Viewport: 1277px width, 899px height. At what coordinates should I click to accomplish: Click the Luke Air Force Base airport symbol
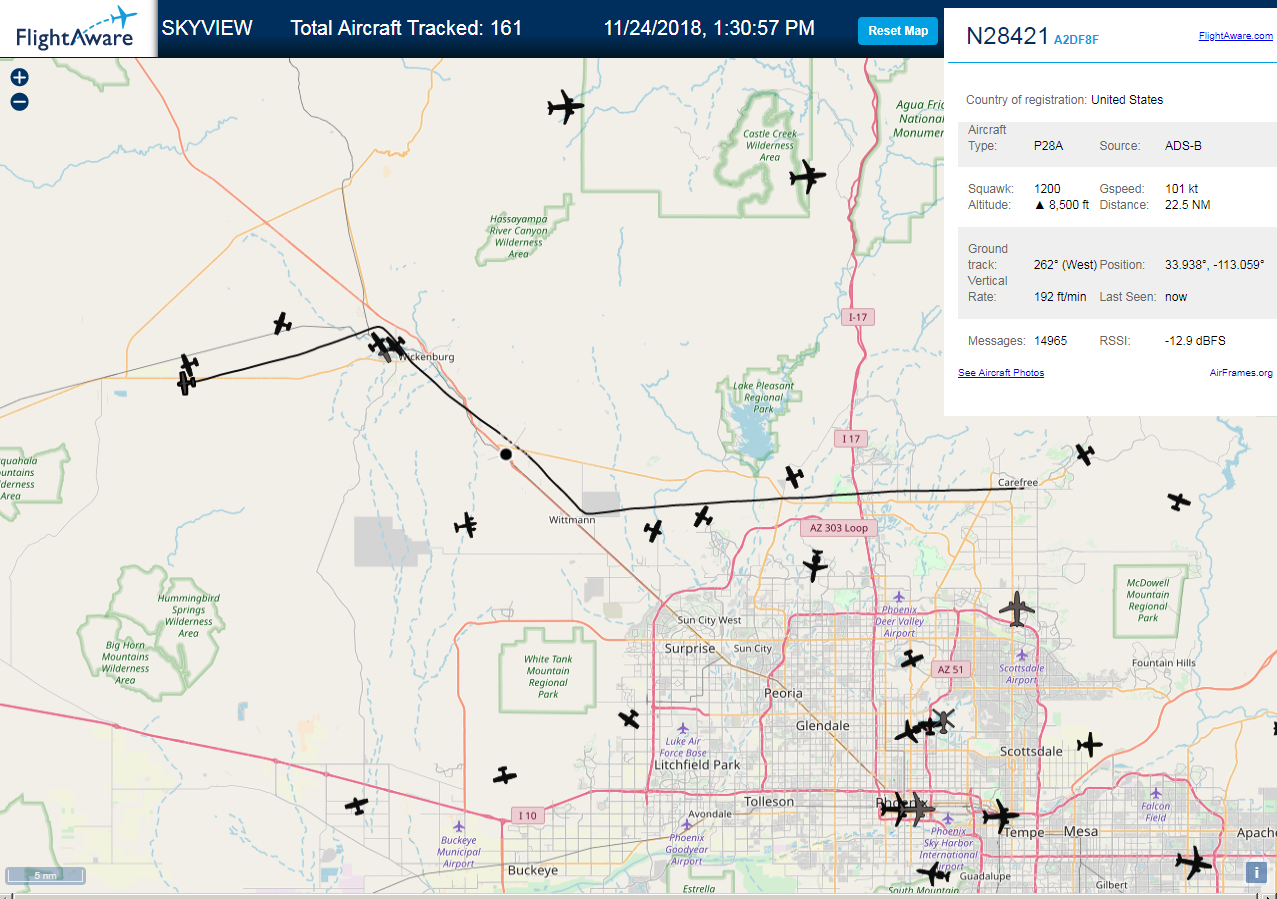point(683,728)
